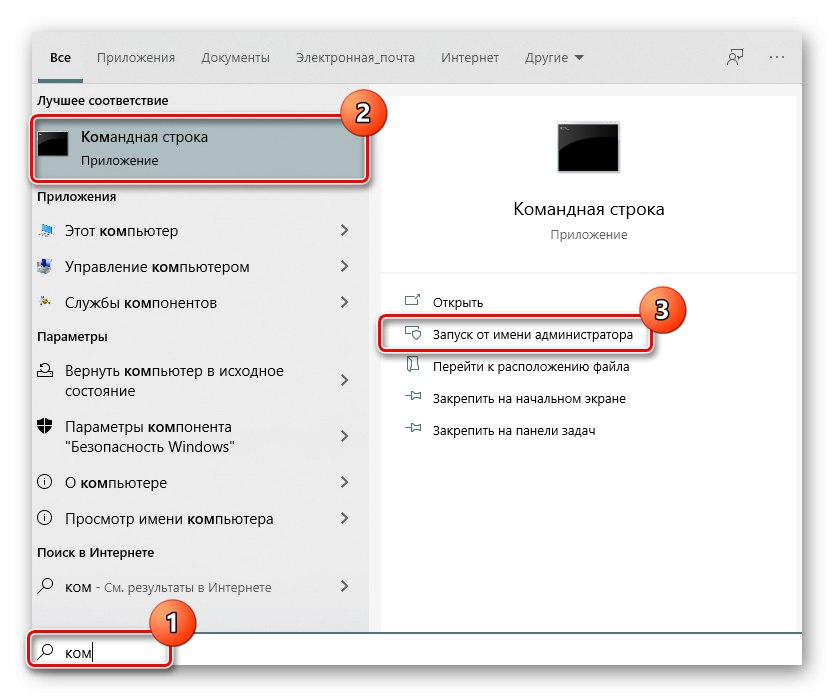834x697 pixels.
Task: Click the large Командная строка preview icon
Action: (x=588, y=147)
